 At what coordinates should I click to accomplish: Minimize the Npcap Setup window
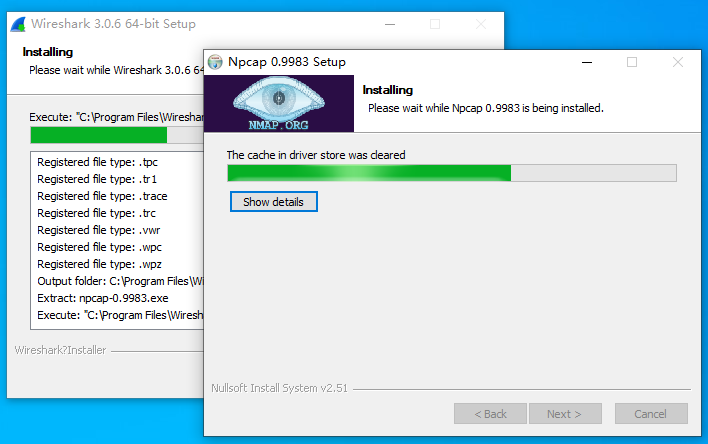point(587,62)
